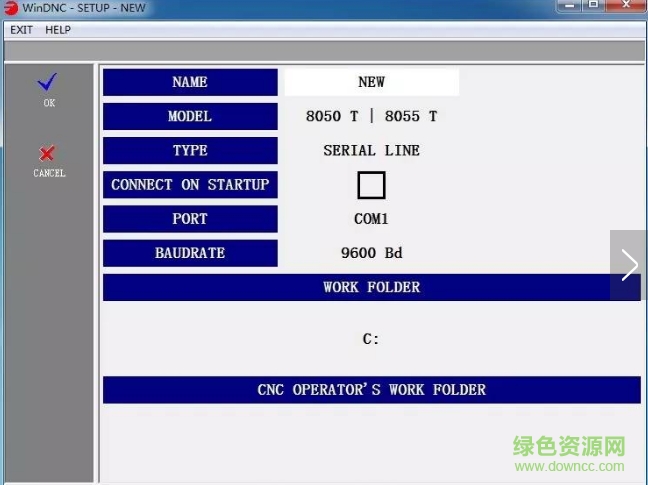Open the HELP menu

point(58,30)
